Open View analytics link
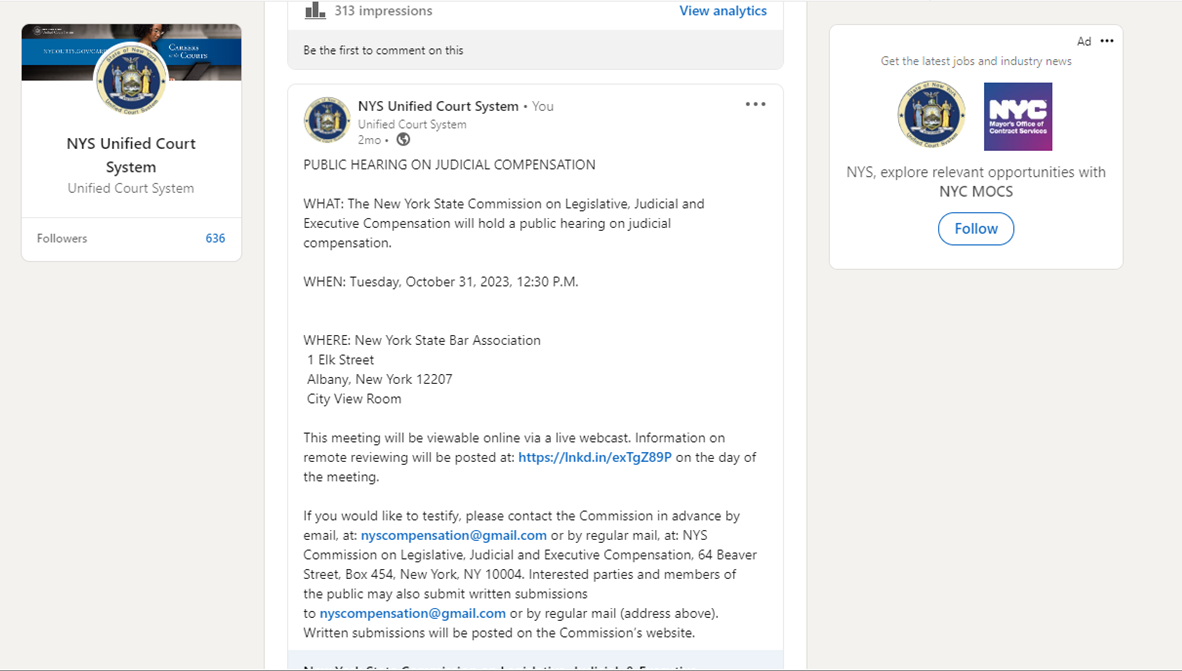Viewport: 1182px width, 671px height. (723, 11)
